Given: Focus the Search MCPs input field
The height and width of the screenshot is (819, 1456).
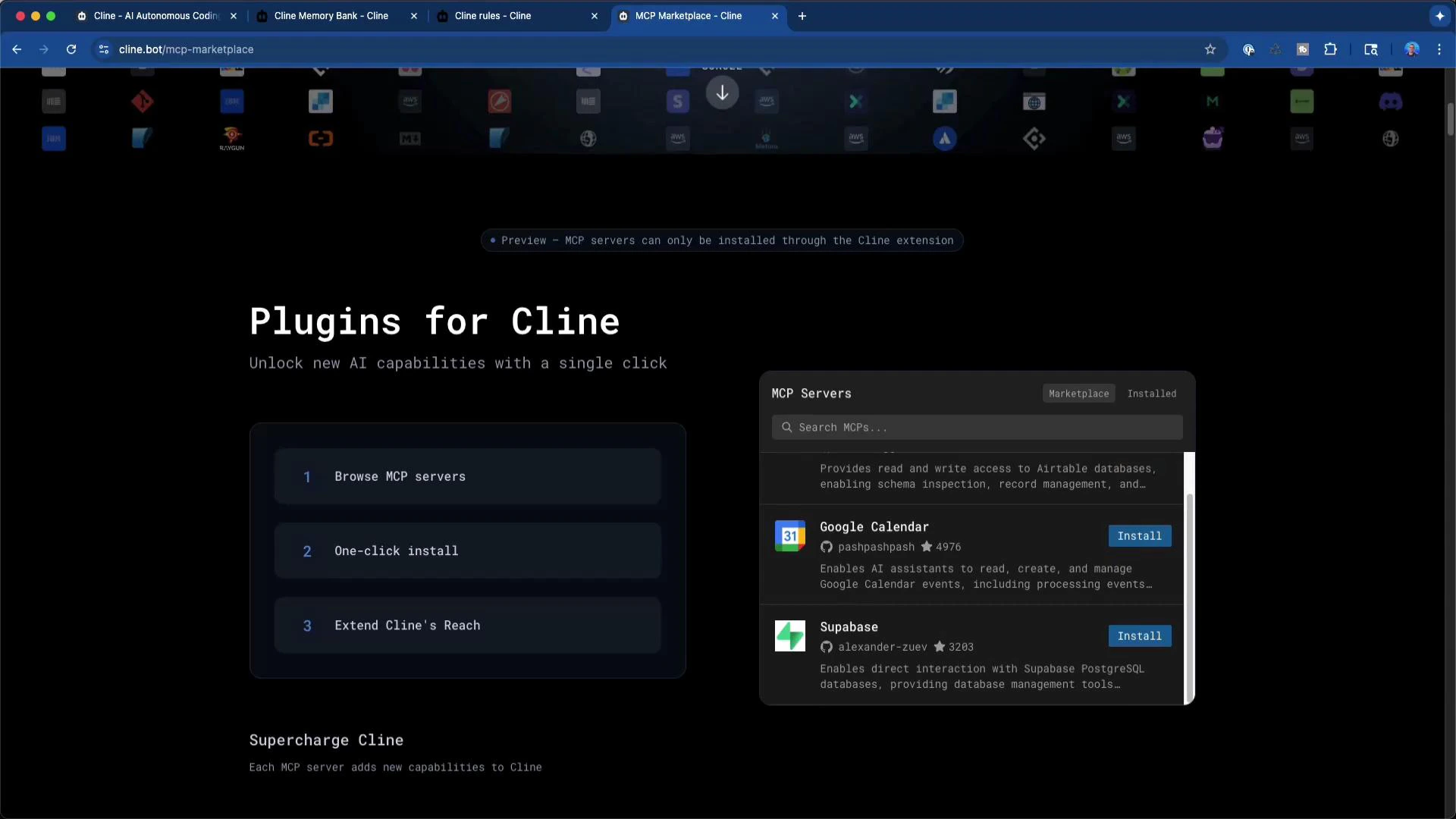Looking at the screenshot, I should coord(977,427).
